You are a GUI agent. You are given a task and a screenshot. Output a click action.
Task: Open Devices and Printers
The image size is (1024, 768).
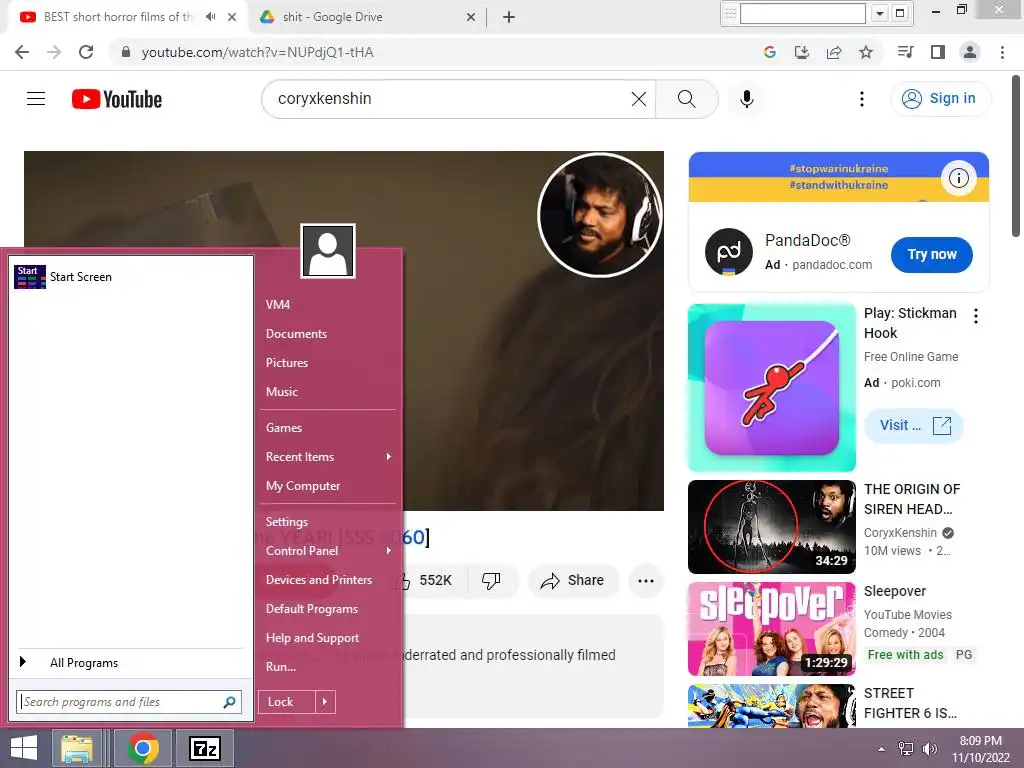coord(319,580)
